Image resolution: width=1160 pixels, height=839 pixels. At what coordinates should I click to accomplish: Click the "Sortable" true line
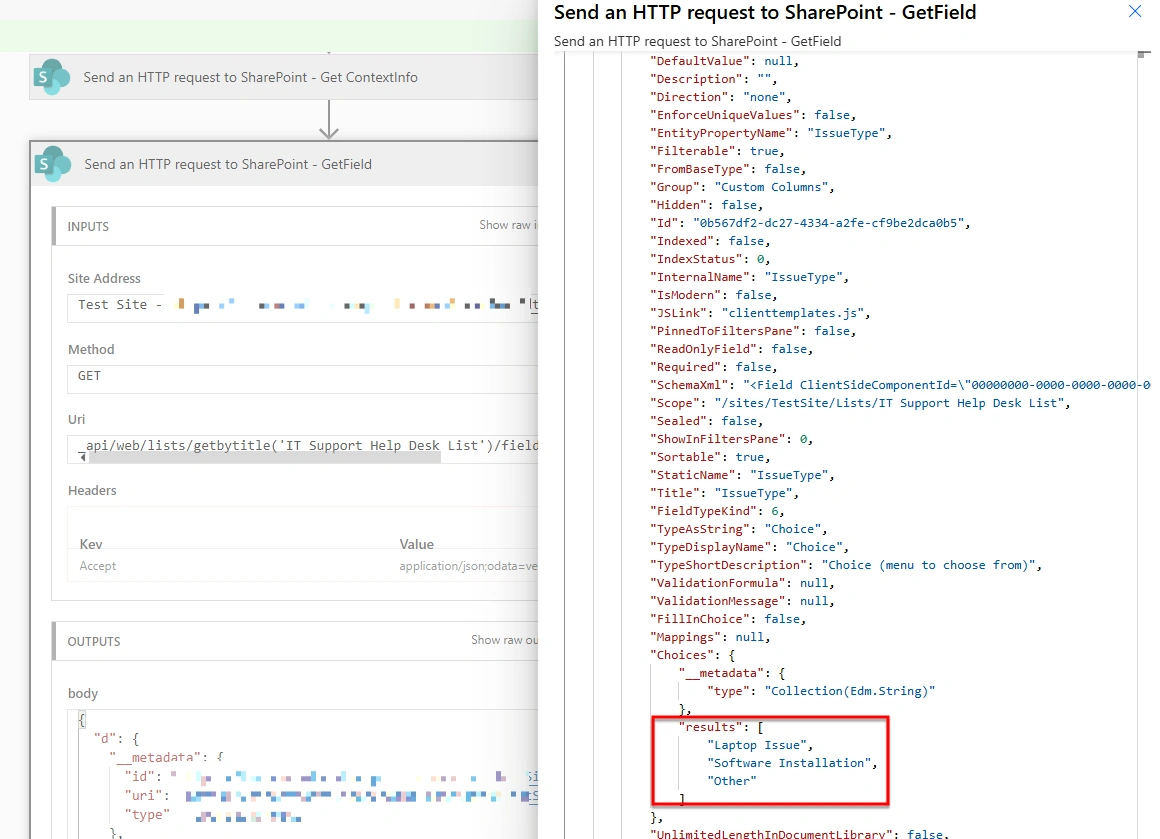pos(710,456)
